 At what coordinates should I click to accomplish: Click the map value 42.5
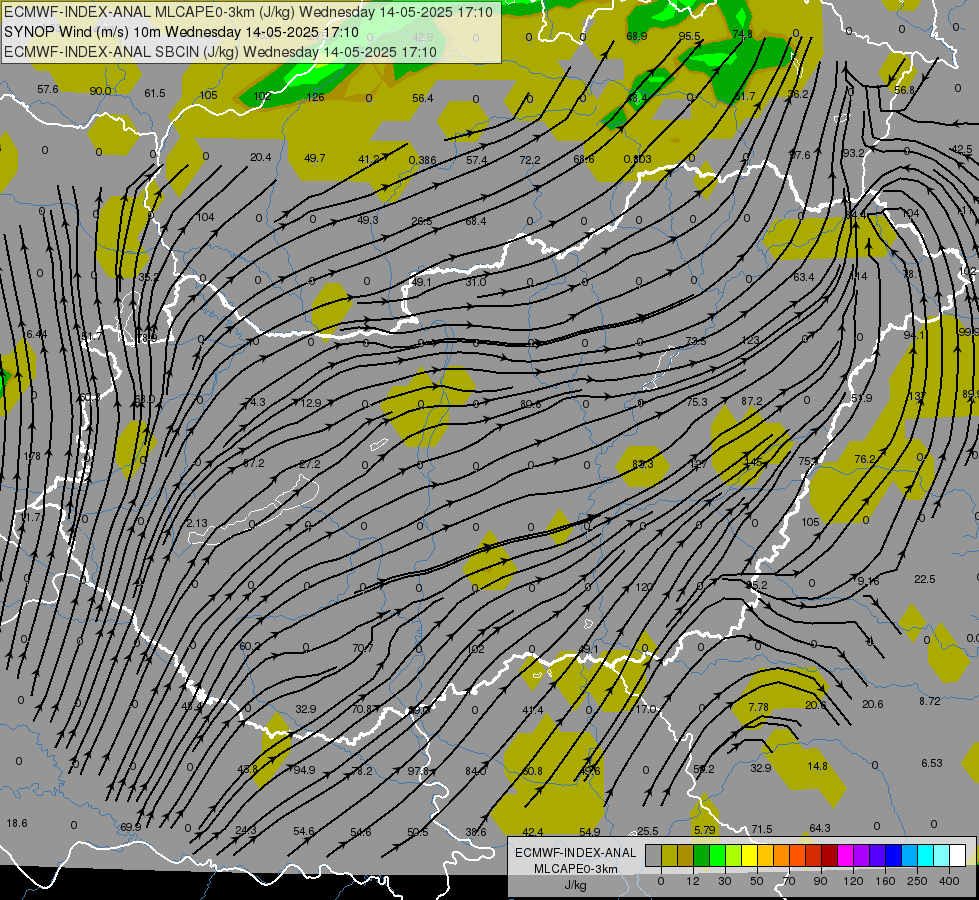coord(961,149)
